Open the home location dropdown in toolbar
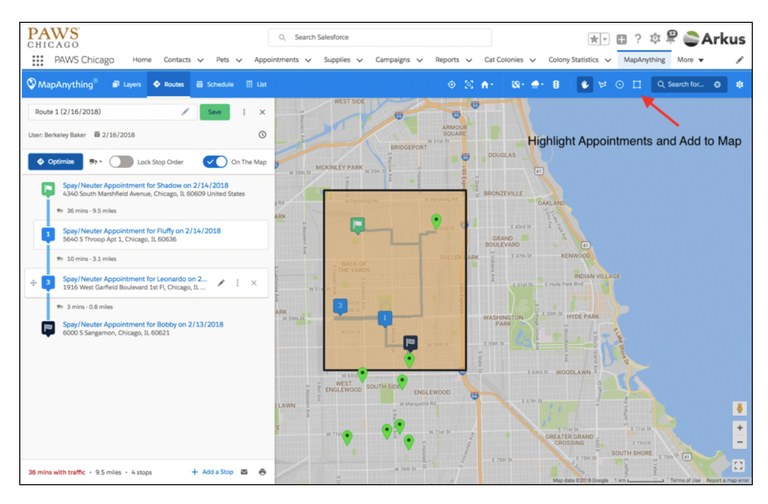Viewport: 768px width, 504px height. point(487,84)
